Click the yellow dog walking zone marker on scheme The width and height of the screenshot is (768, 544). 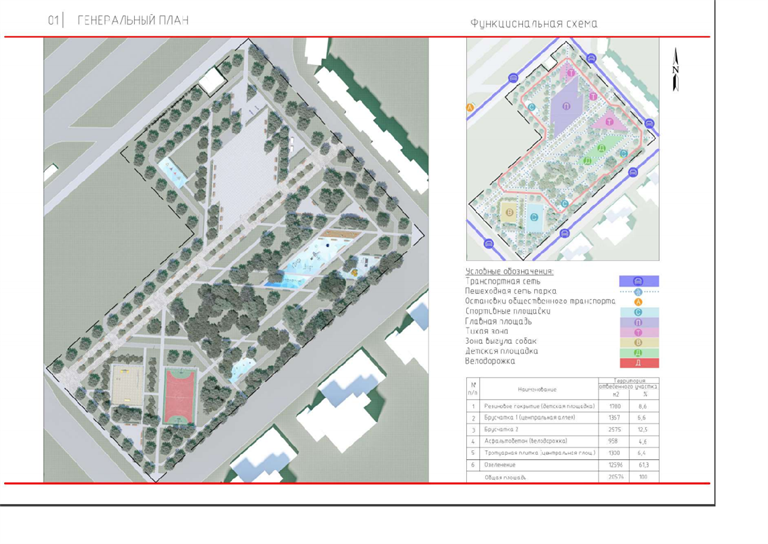(509, 212)
